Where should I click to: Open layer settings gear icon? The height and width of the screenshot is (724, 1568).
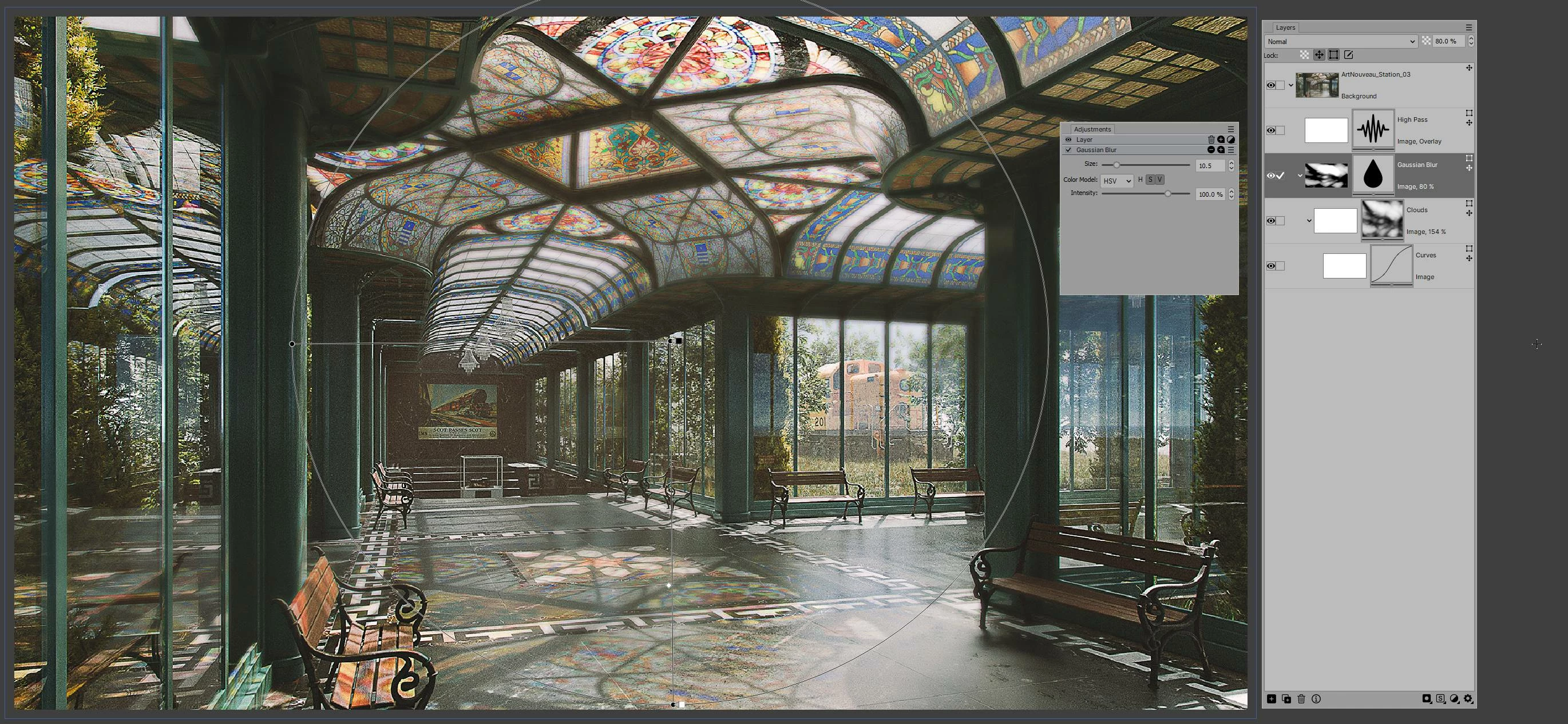(1468, 699)
